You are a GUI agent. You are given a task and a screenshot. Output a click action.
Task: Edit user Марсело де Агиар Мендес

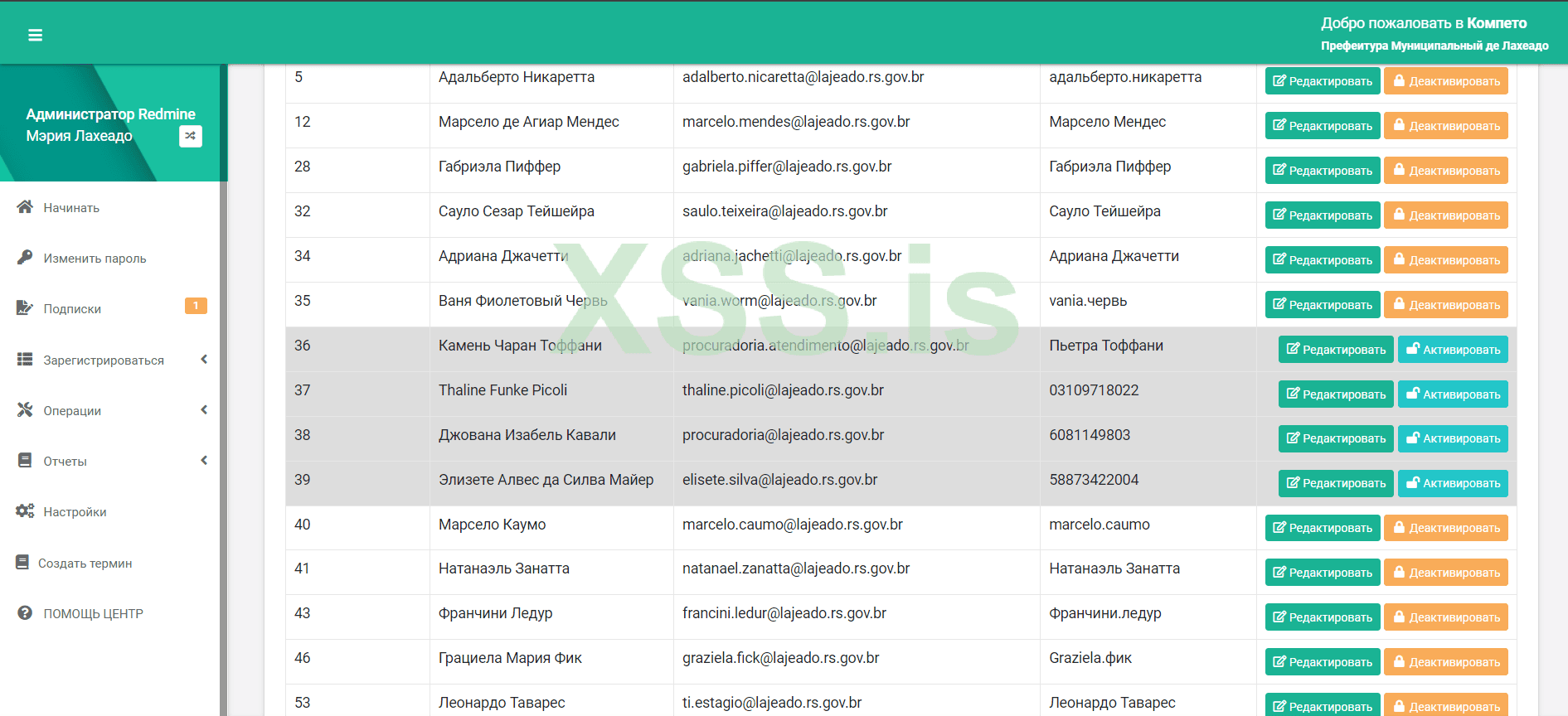point(1323,126)
